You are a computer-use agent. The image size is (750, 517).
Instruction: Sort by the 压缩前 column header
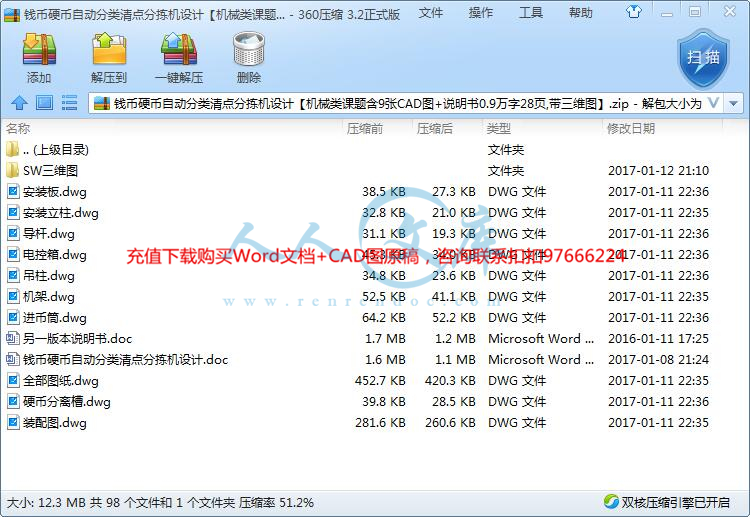tap(364, 129)
